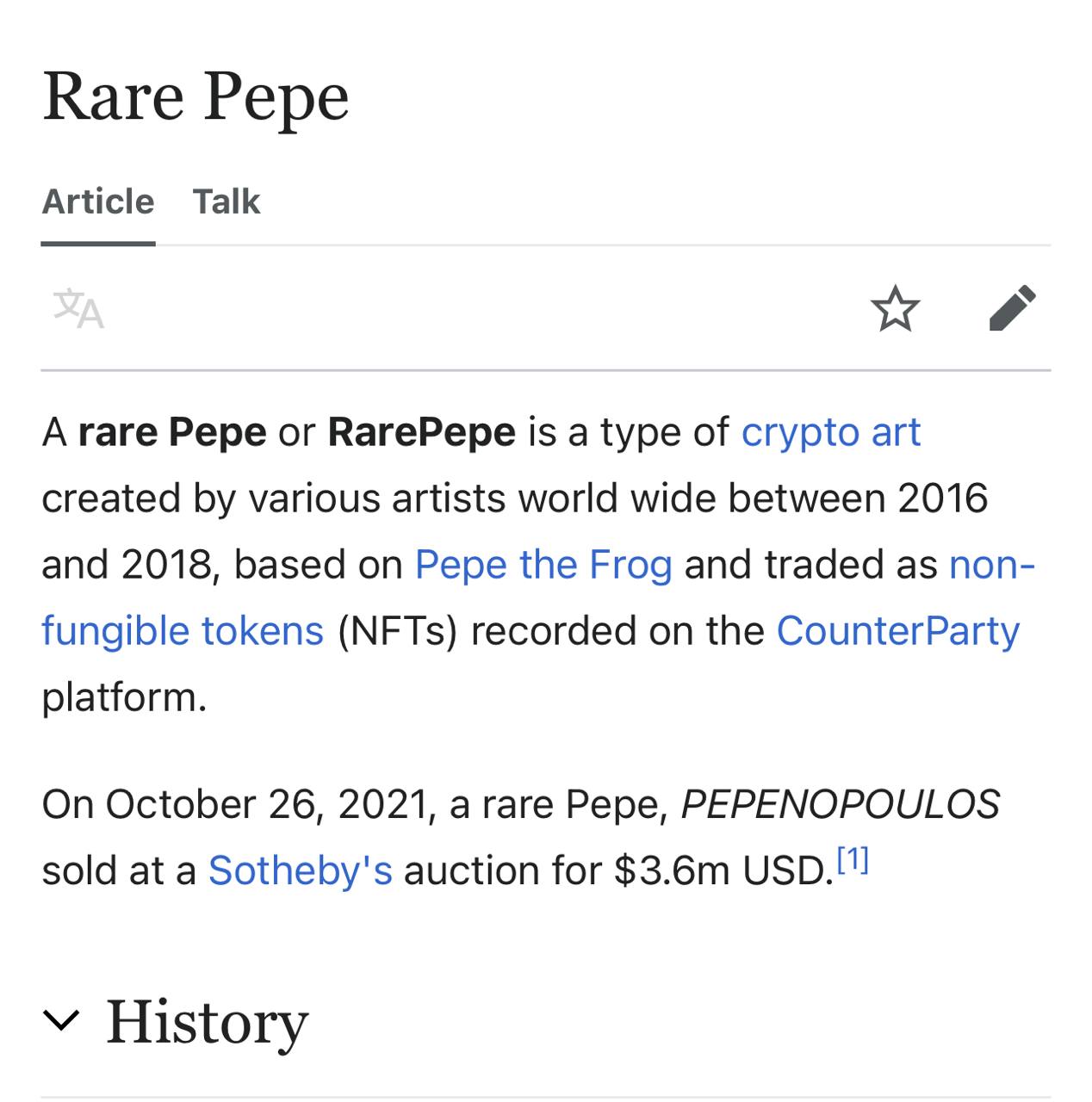Collapse the History section chevron
The width and height of the screenshot is (1092, 1102).
61,1020
